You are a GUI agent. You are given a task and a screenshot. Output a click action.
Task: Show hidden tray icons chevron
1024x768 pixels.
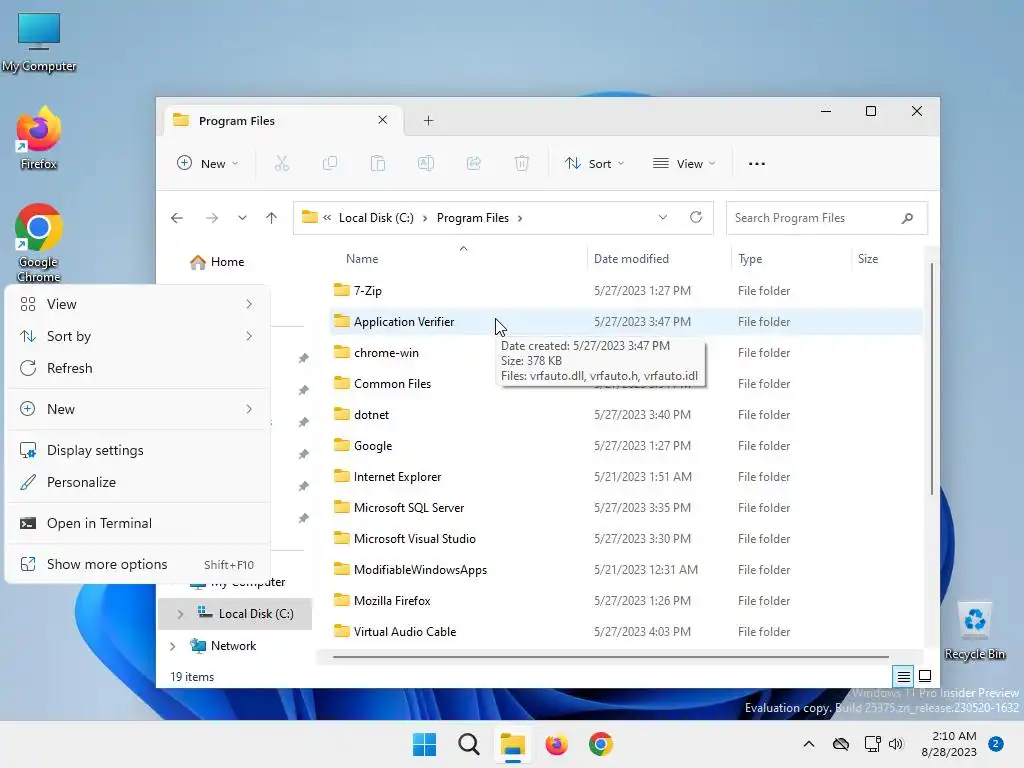(808, 744)
